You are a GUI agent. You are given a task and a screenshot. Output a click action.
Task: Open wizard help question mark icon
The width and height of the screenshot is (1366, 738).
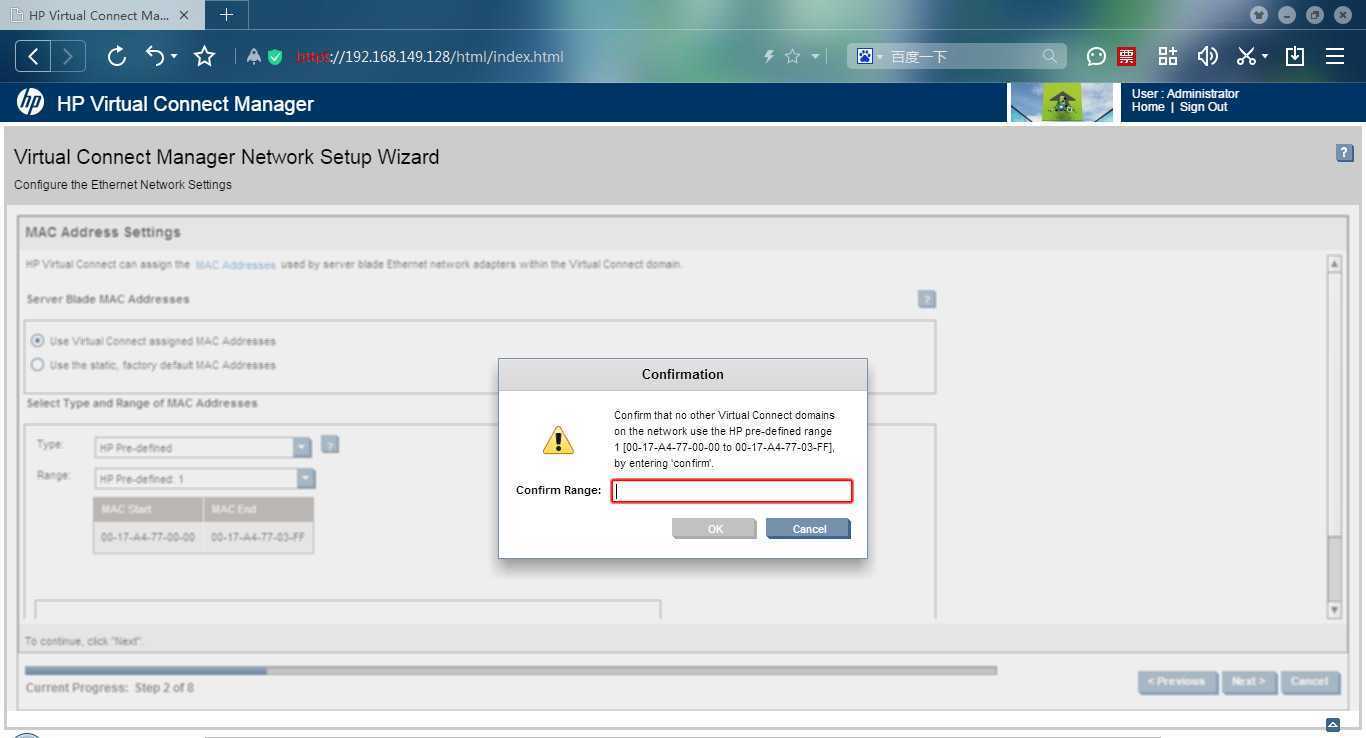click(1344, 153)
